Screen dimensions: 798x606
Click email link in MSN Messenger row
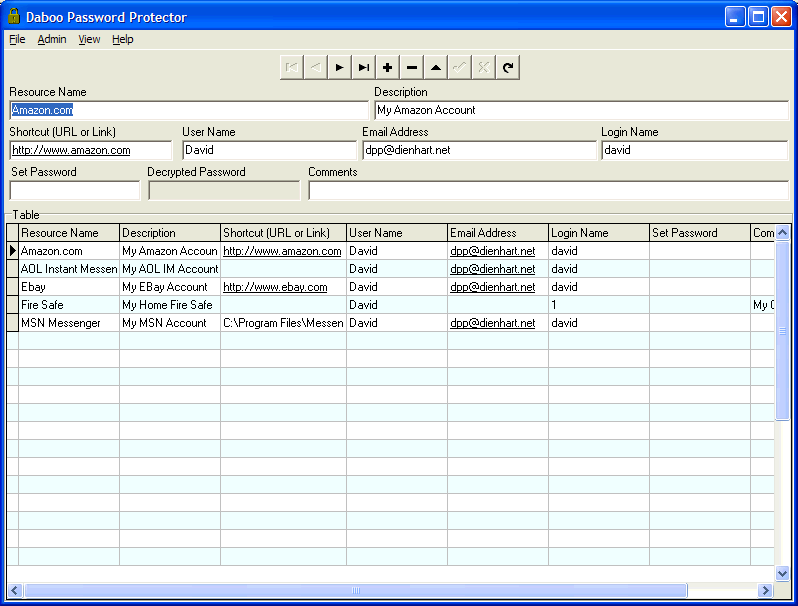[x=492, y=323]
